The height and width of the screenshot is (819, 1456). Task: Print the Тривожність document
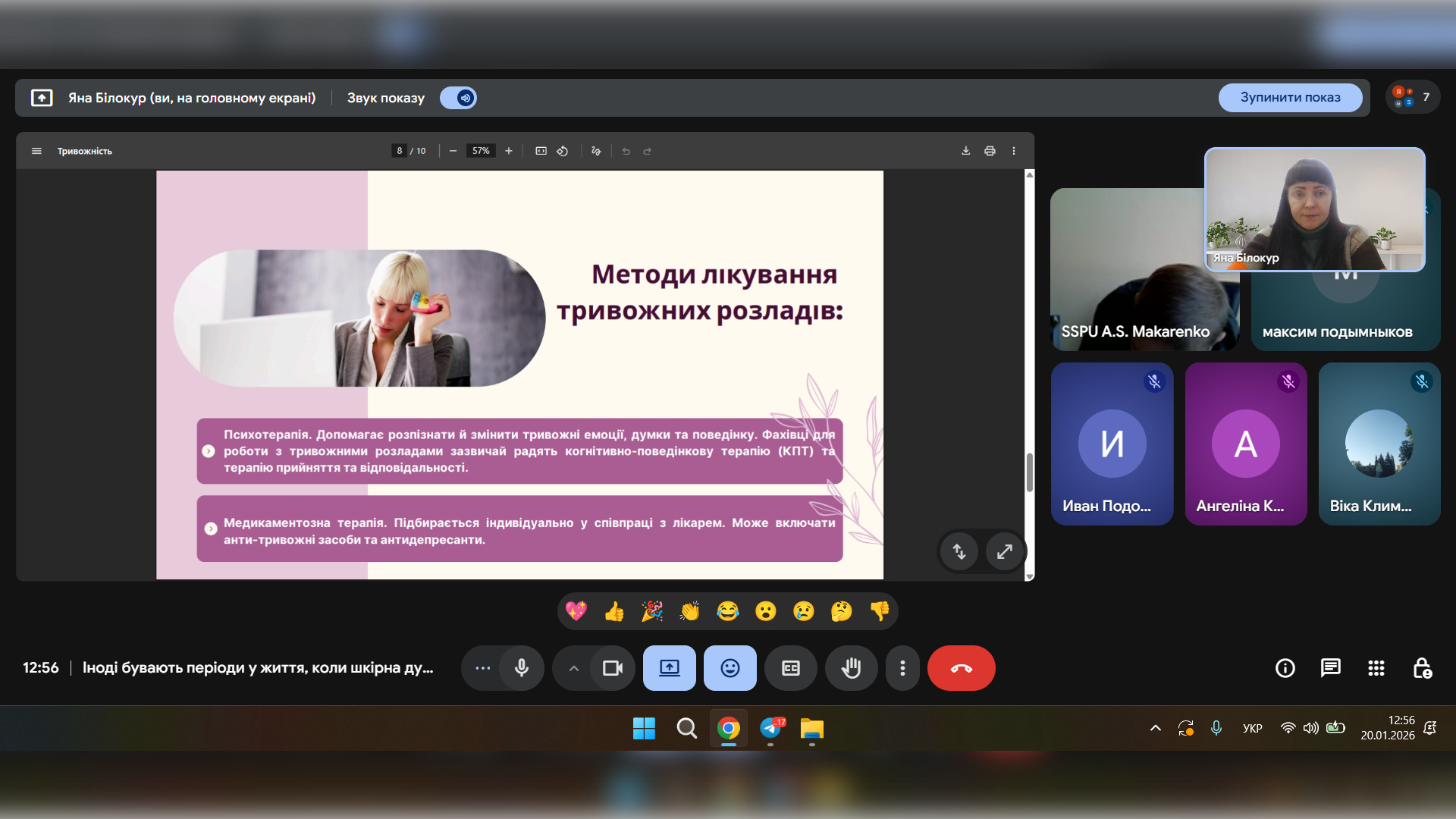point(990,151)
